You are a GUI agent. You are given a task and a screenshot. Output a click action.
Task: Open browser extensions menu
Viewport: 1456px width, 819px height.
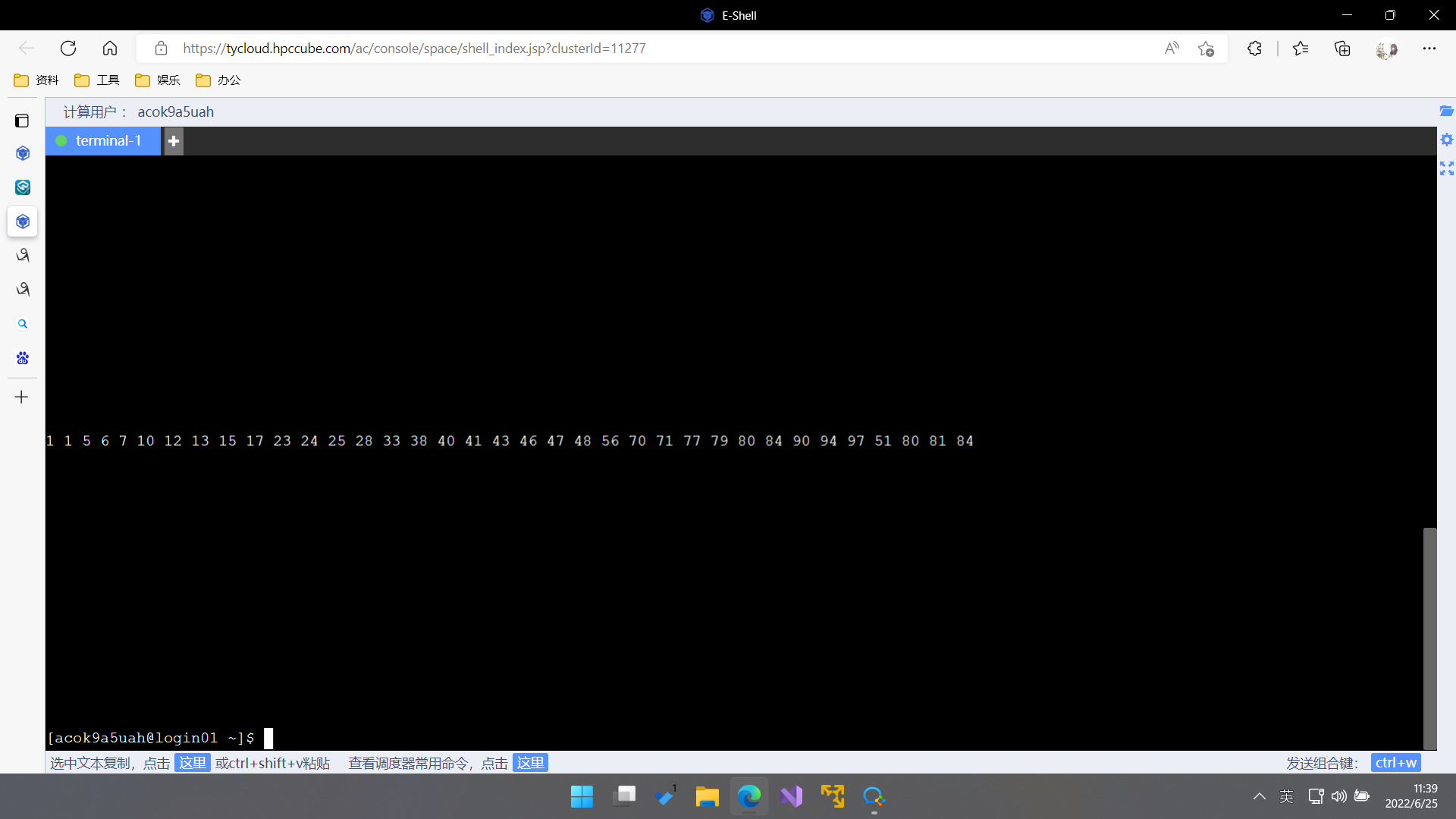pos(1254,49)
